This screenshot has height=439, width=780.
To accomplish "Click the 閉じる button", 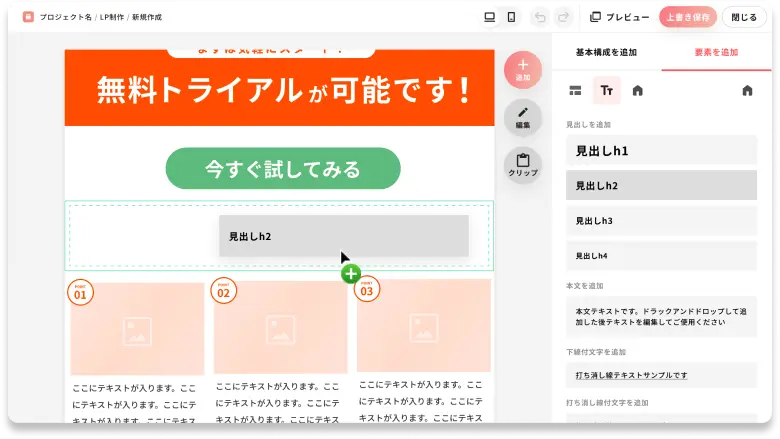I will tap(744, 17).
